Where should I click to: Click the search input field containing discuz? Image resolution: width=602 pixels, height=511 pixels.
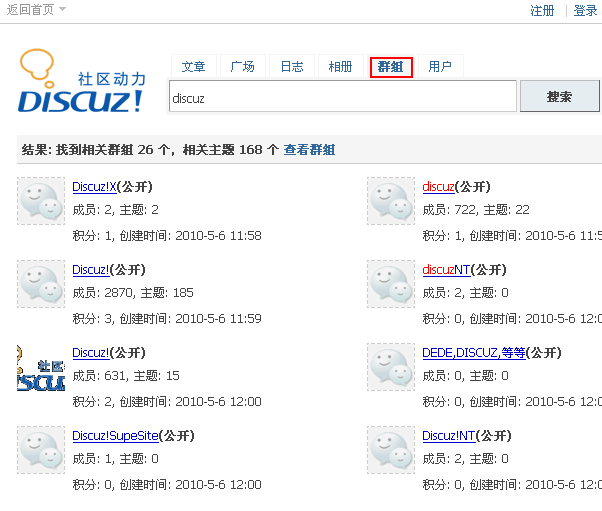pyautogui.click(x=341, y=98)
